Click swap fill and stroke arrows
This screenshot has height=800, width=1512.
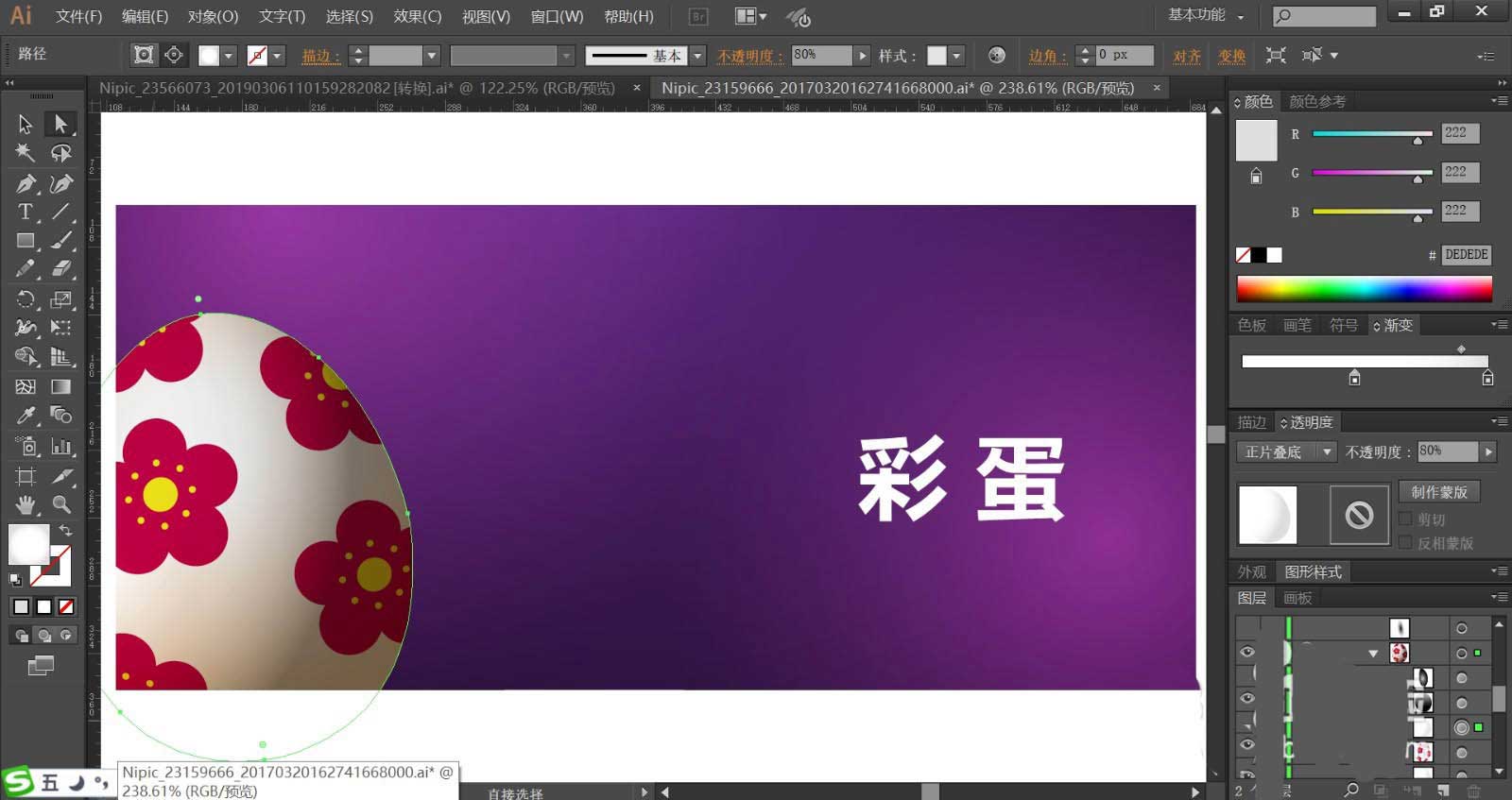tap(65, 531)
